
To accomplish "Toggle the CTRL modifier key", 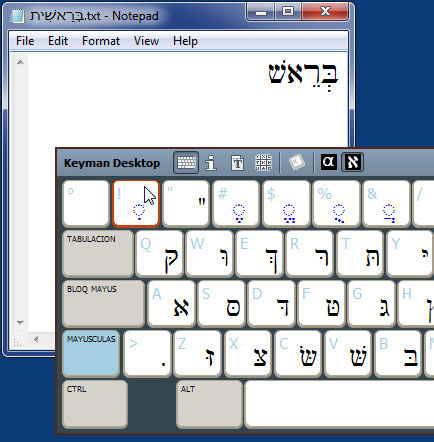I will pyautogui.click(x=95, y=404).
